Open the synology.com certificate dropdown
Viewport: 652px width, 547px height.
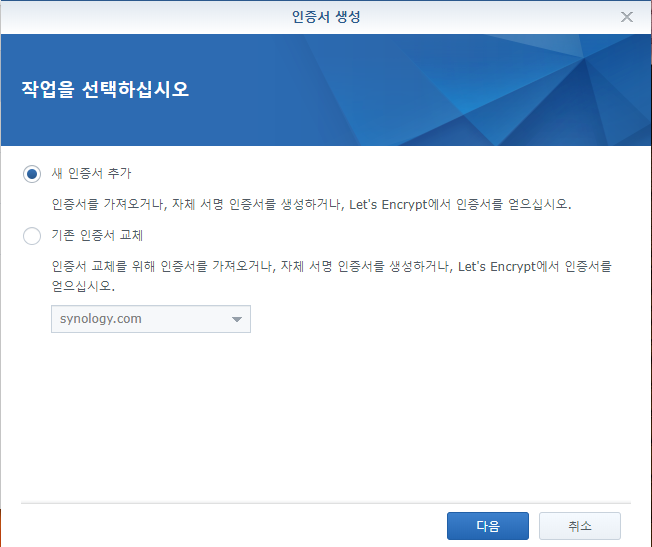click(x=150, y=319)
